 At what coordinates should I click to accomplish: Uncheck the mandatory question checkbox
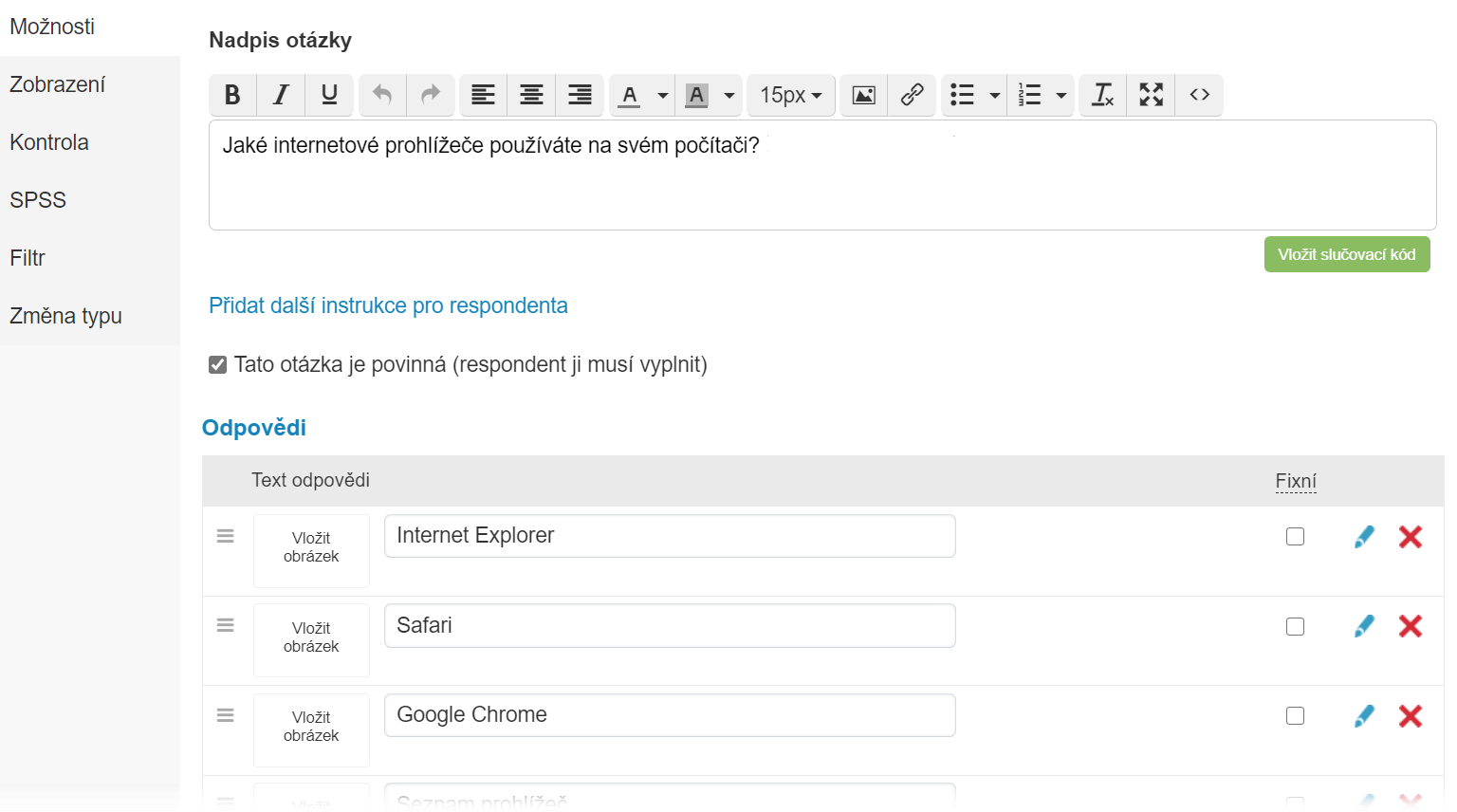[218, 365]
